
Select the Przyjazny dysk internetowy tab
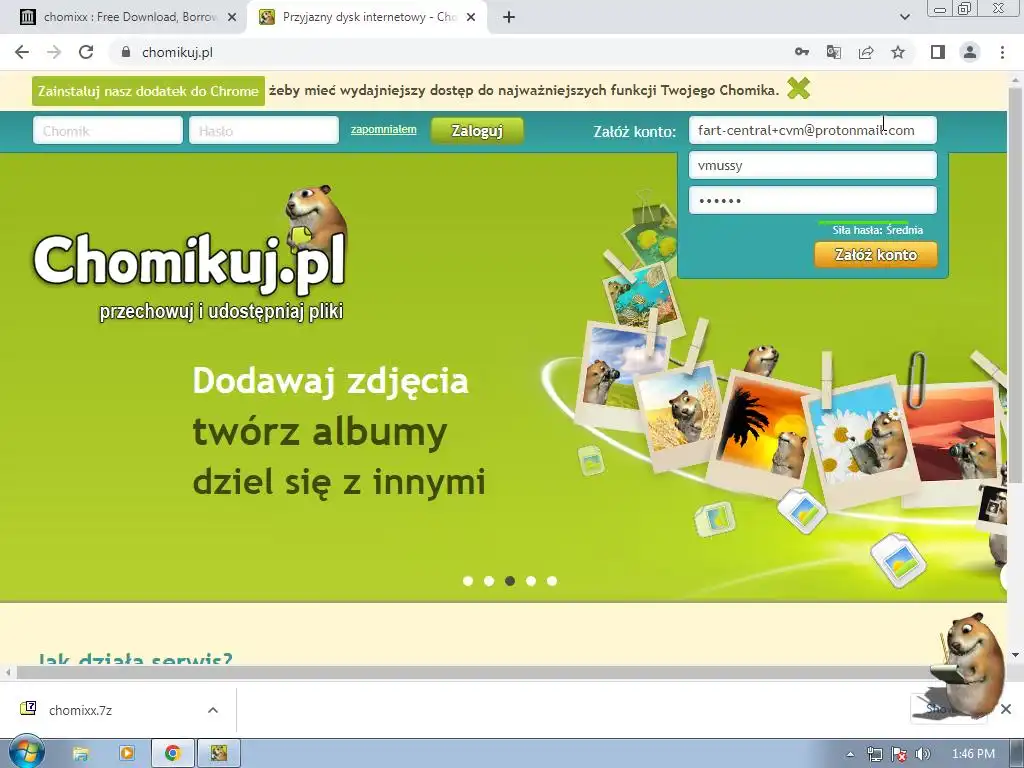click(368, 18)
